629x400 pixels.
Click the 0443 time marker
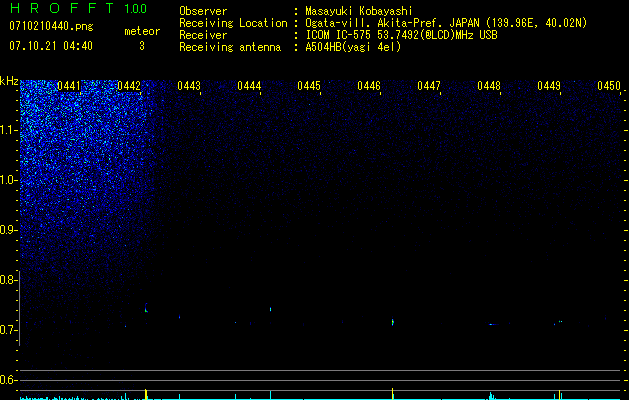[x=189, y=86]
